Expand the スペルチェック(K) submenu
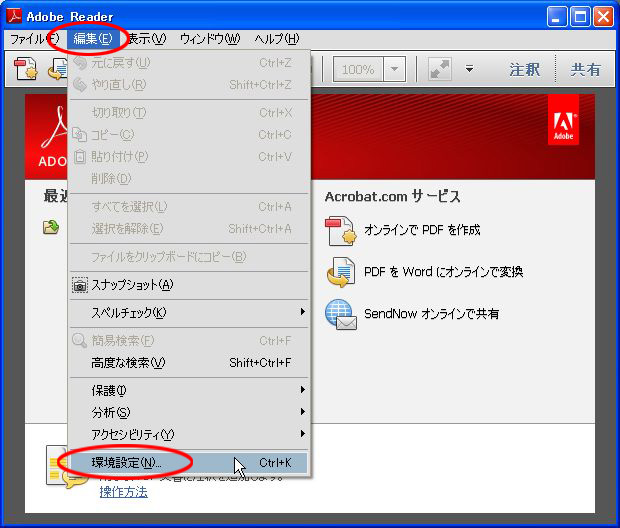The image size is (620, 528). 189,313
